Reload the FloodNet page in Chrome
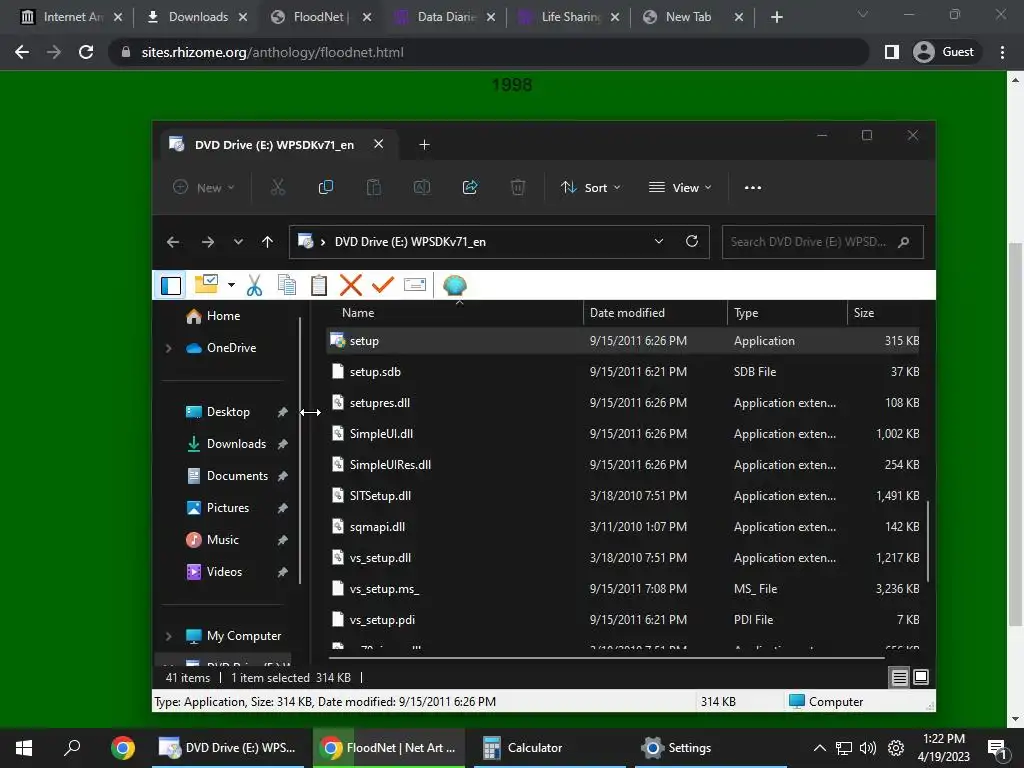The image size is (1024, 768). [86, 52]
